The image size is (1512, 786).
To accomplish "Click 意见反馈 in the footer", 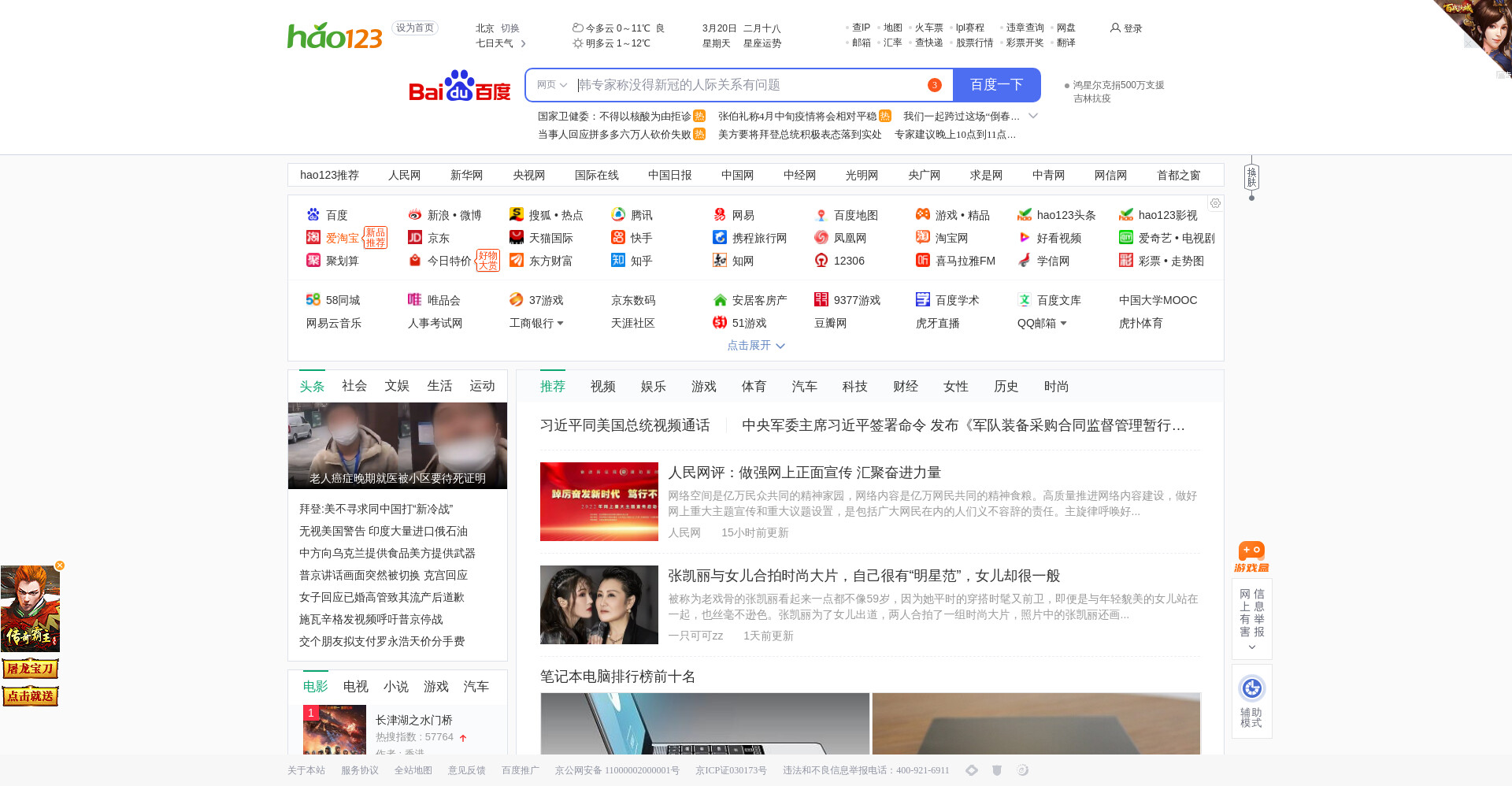I will (x=467, y=770).
